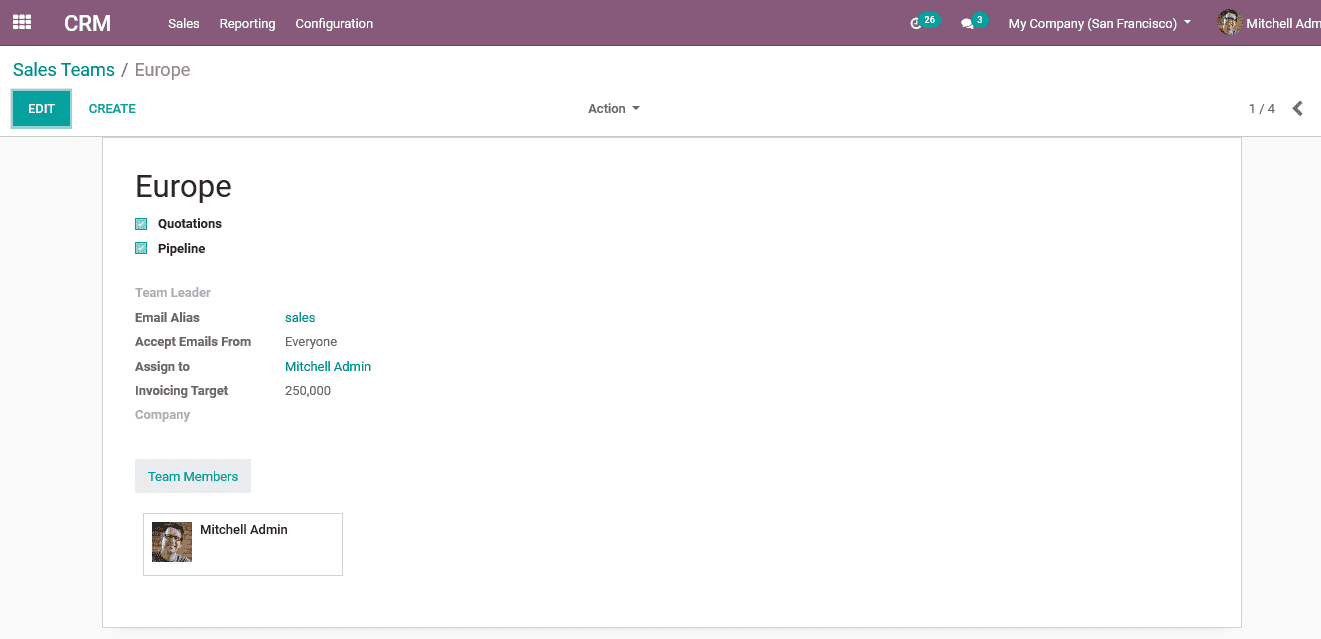The image size is (1321, 639).
Task: Open the Mitchell Admin Assign to link
Action: tap(328, 367)
